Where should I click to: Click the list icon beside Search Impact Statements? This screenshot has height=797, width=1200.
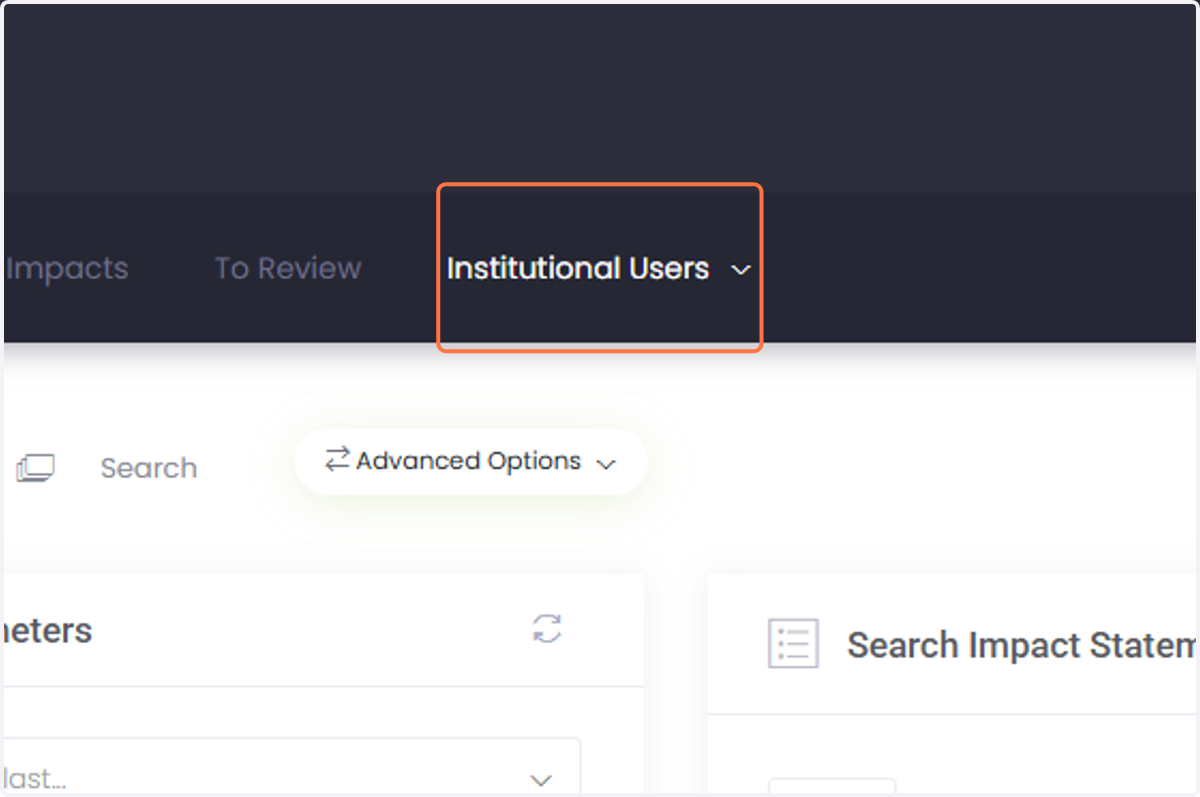(x=793, y=643)
